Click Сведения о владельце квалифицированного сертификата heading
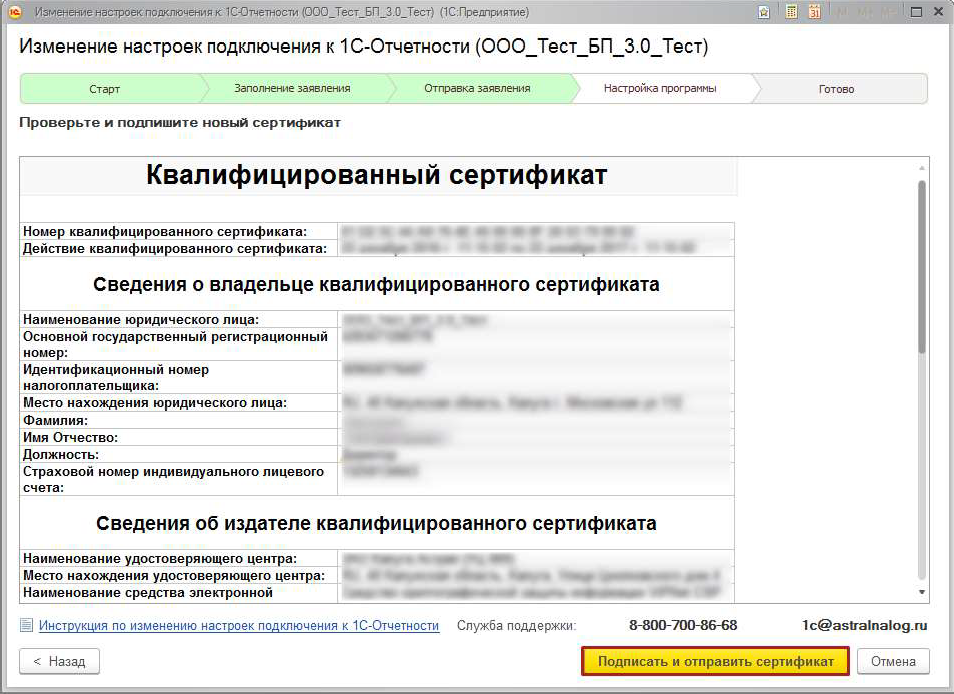954x694 pixels. click(376, 284)
